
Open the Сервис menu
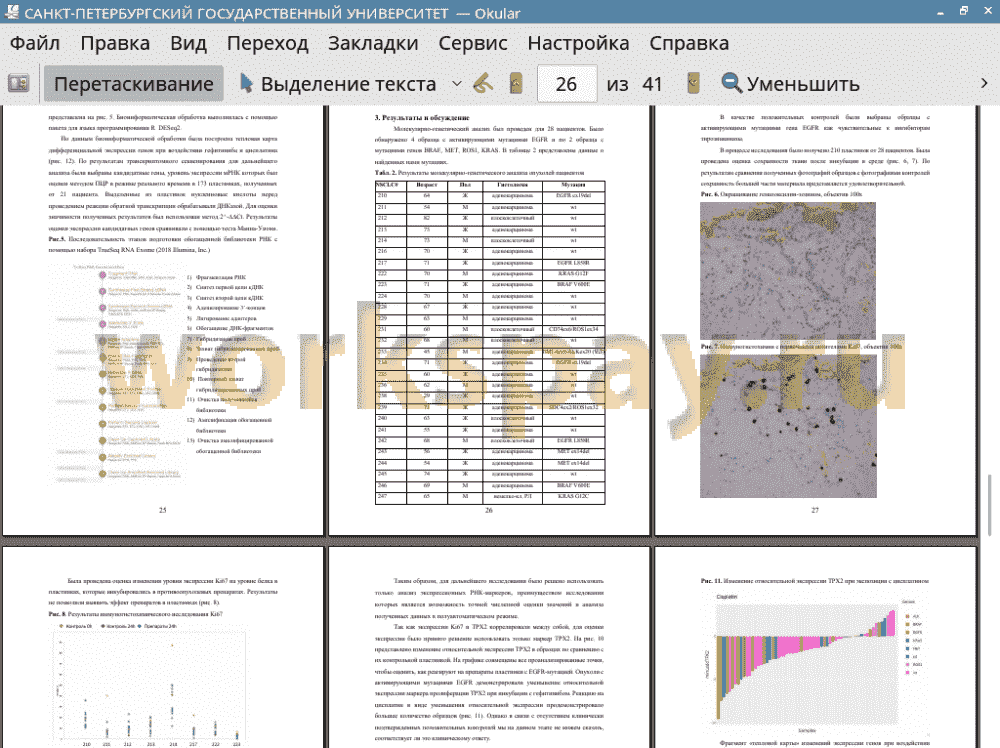tap(473, 43)
